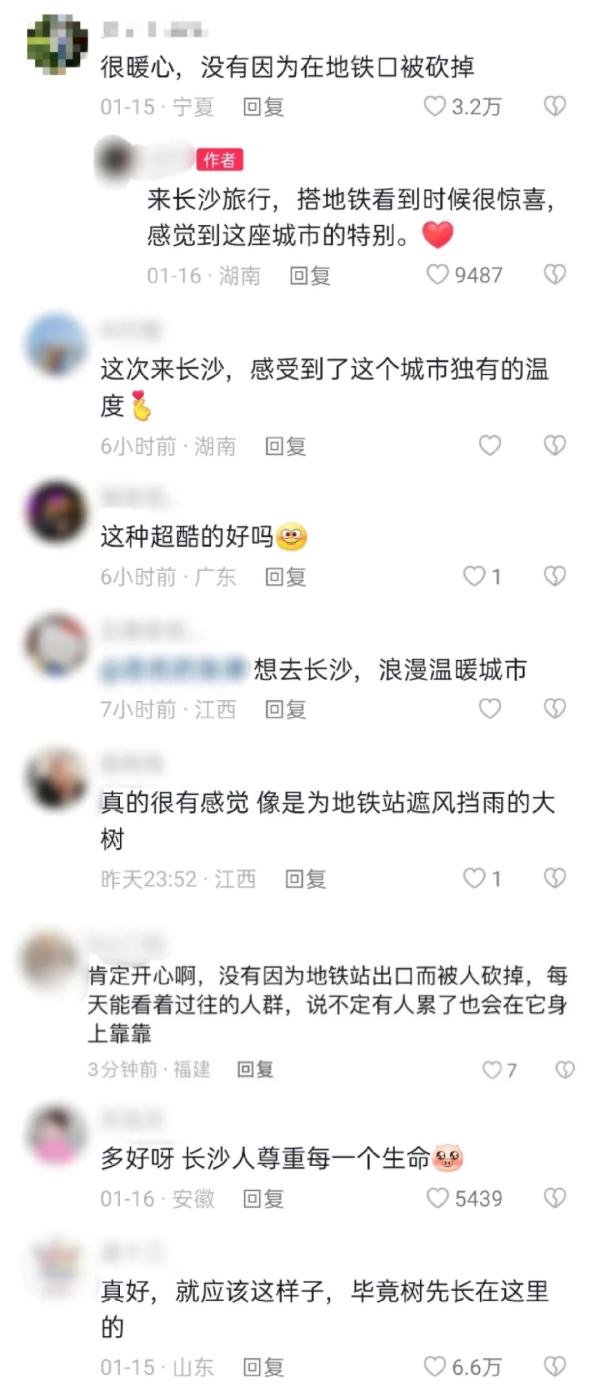Tap the red 作者 author badge

pyautogui.click(x=220, y=160)
